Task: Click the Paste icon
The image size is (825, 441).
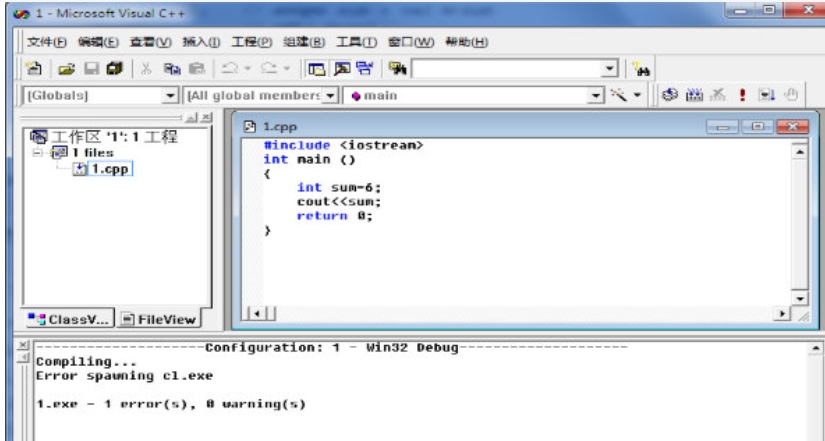Action: 197,68
